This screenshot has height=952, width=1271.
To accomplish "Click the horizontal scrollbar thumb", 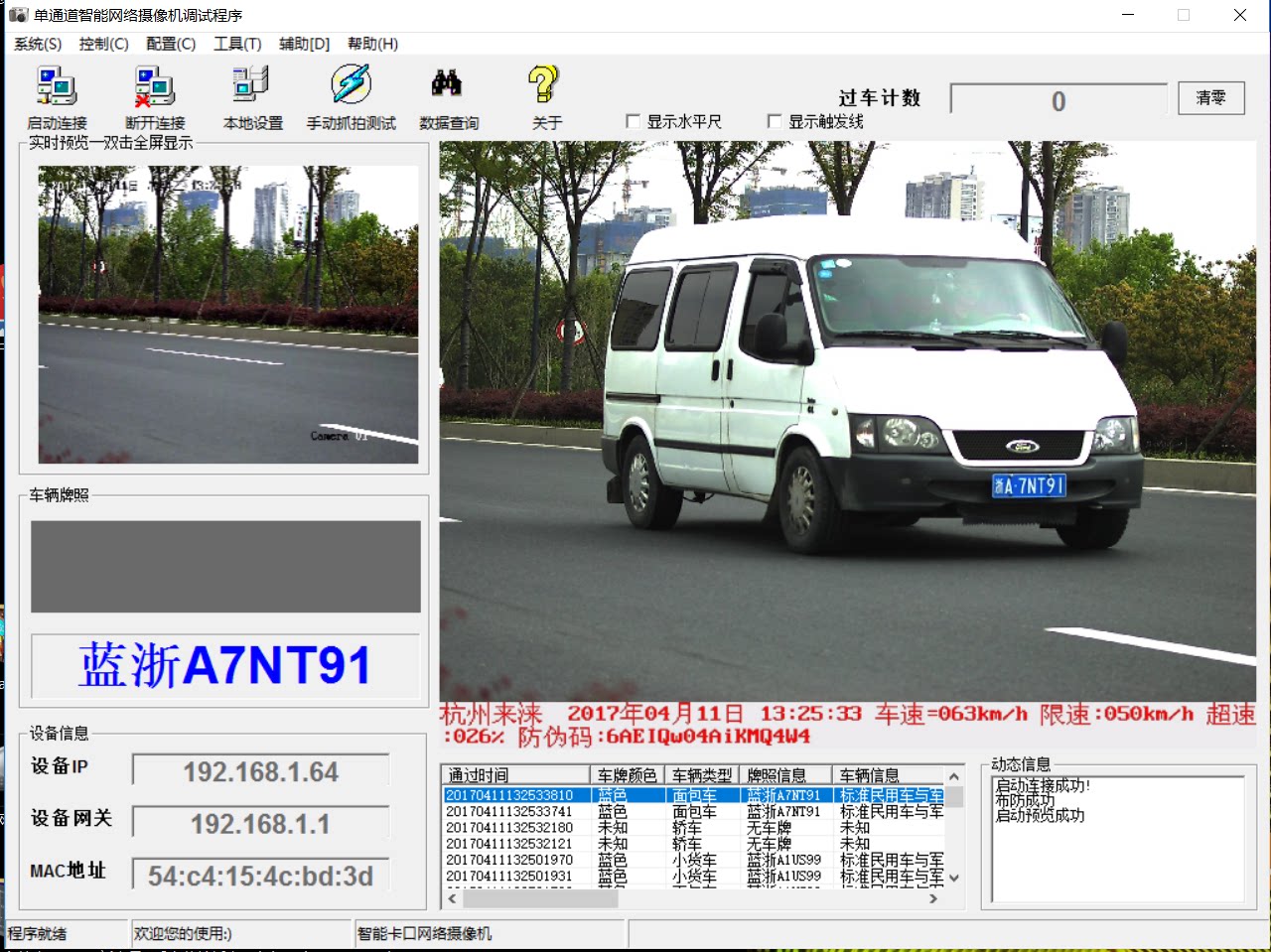I will pos(540,898).
